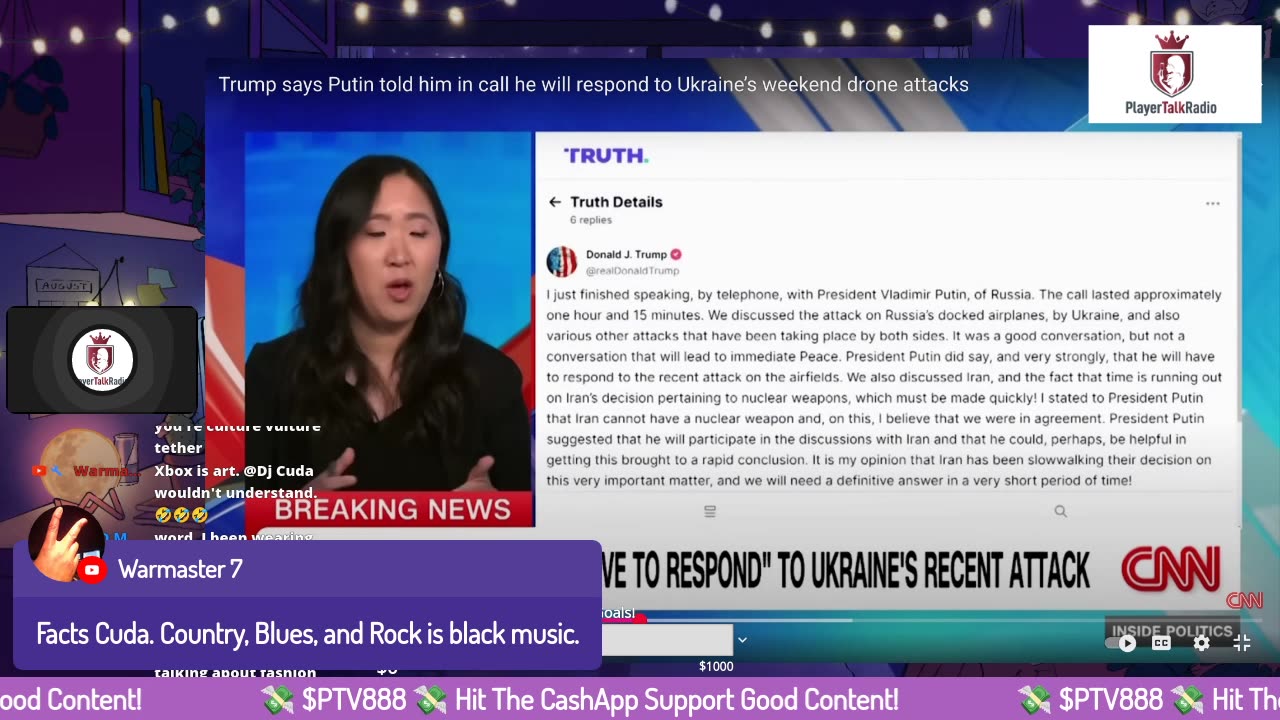
Task: Click the CNN logo in news banner
Action: [x=1170, y=569]
